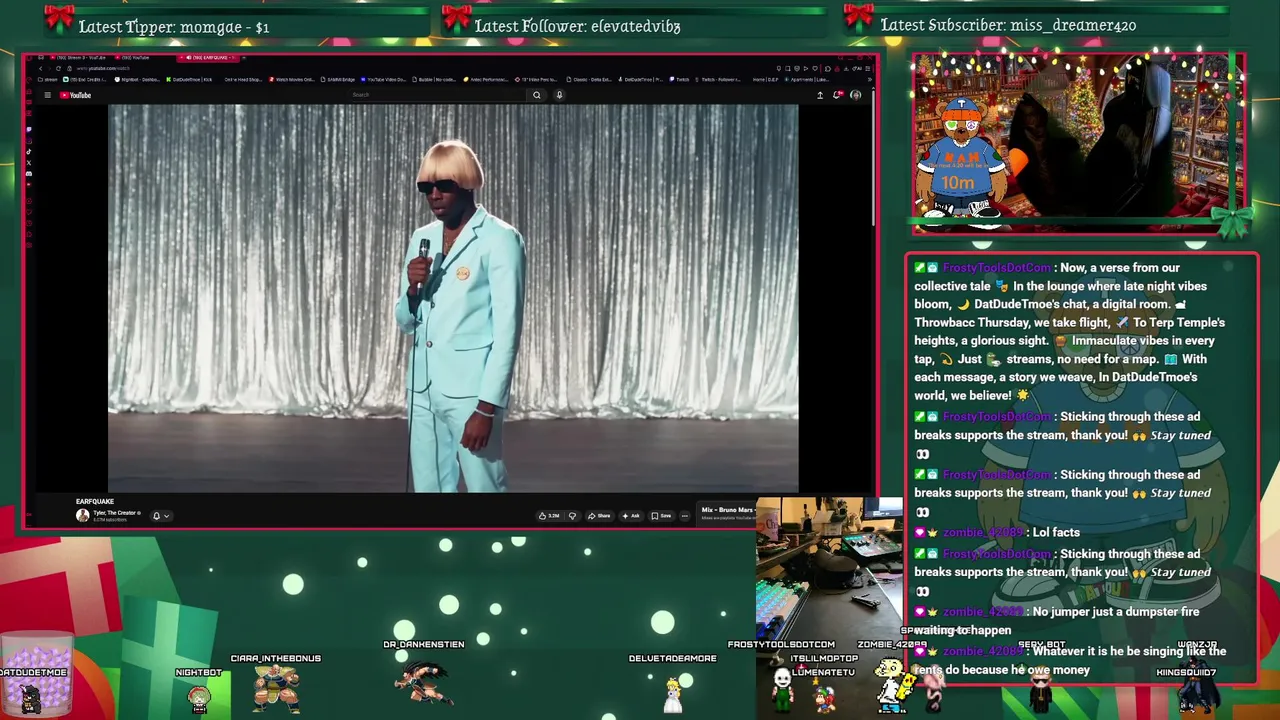This screenshot has height=720, width=1280.
Task: Click the EARFQUAKE video title text
Action: (x=95, y=502)
